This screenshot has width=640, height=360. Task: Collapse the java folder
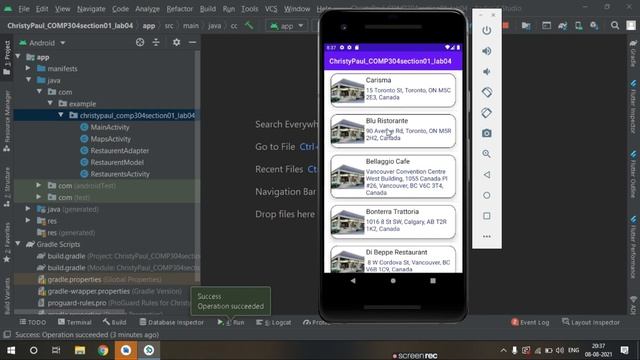click(x=29, y=80)
